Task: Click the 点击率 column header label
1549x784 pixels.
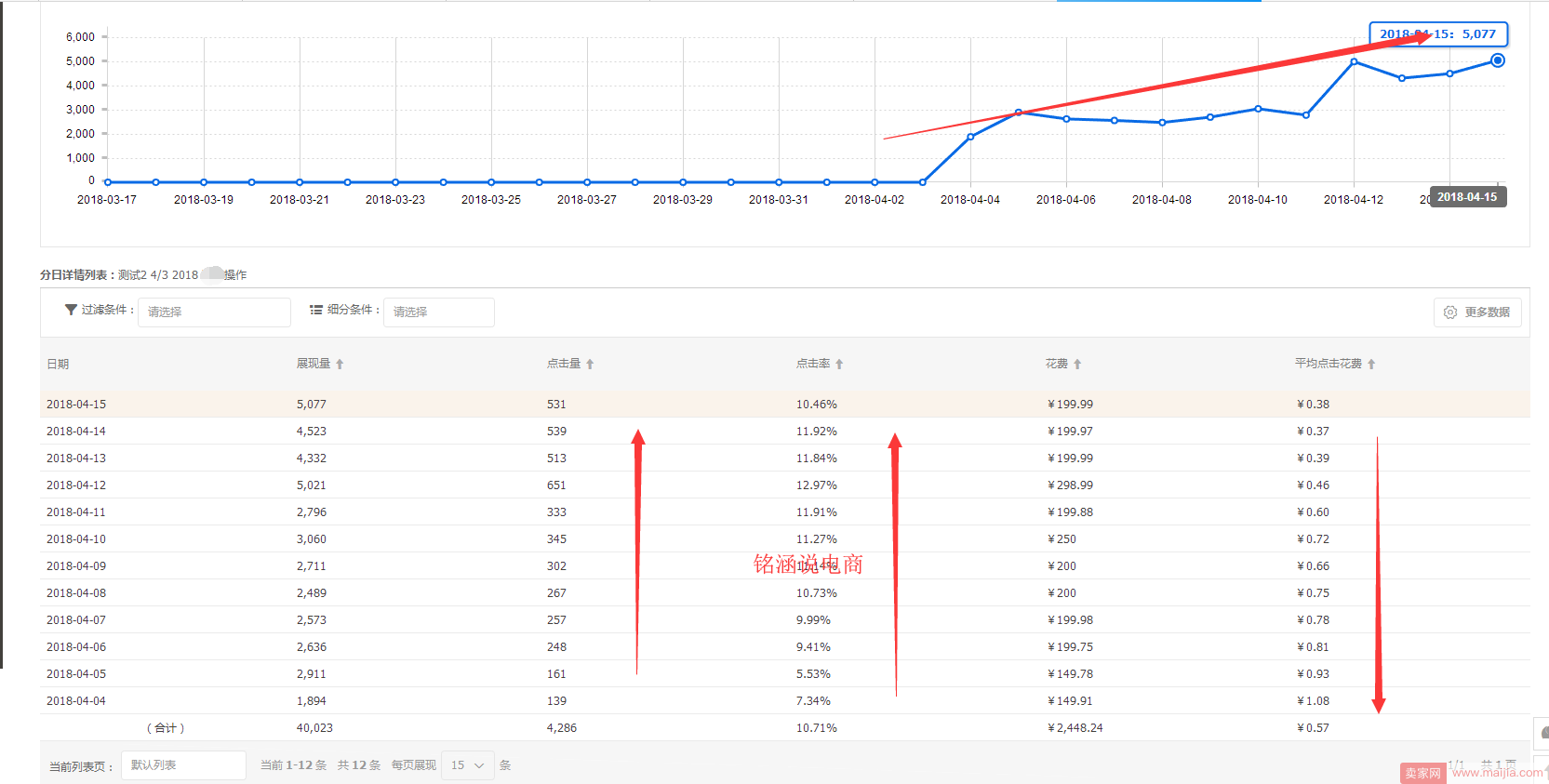Action: point(813,364)
